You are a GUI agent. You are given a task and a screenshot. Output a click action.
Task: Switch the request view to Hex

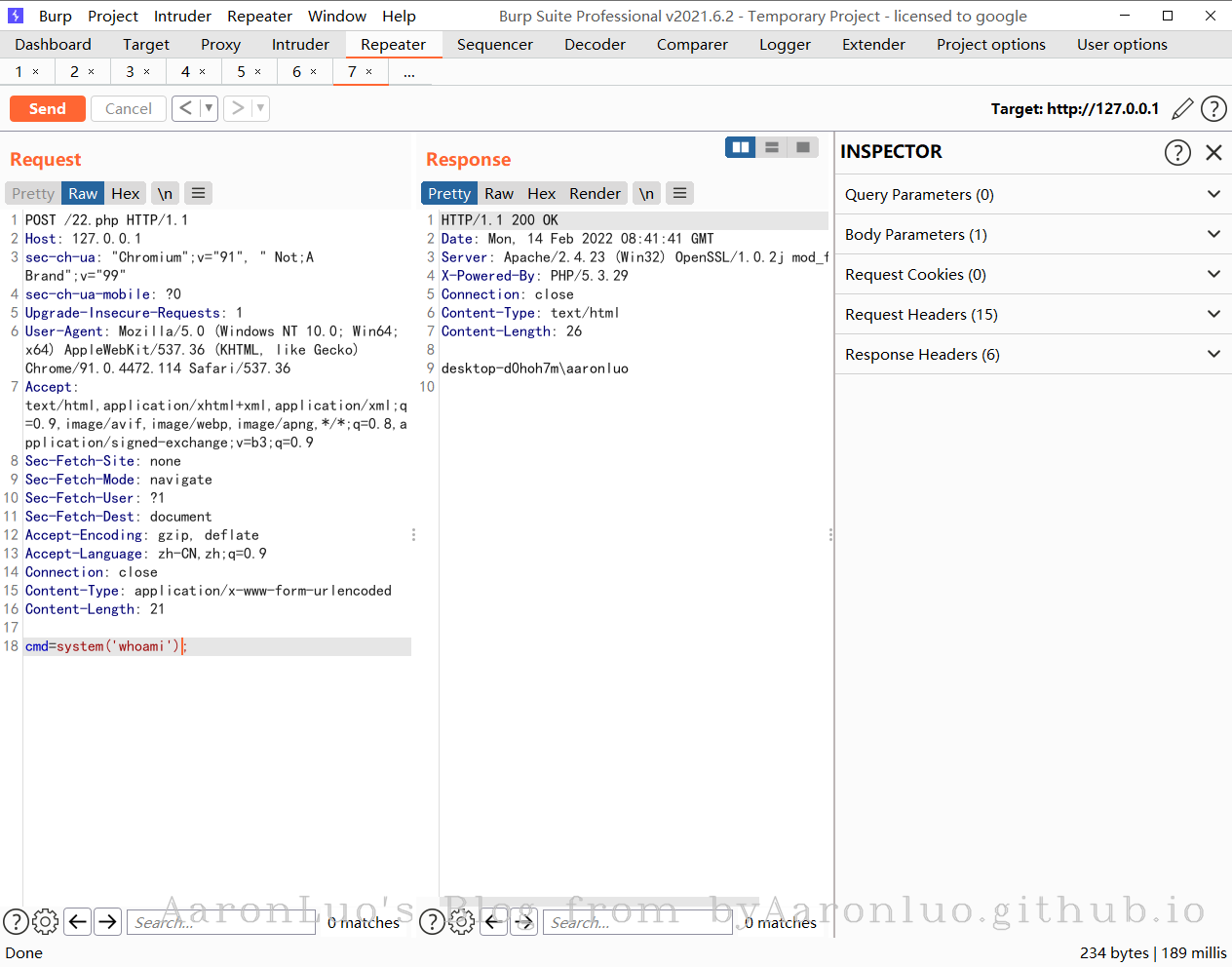point(126,193)
